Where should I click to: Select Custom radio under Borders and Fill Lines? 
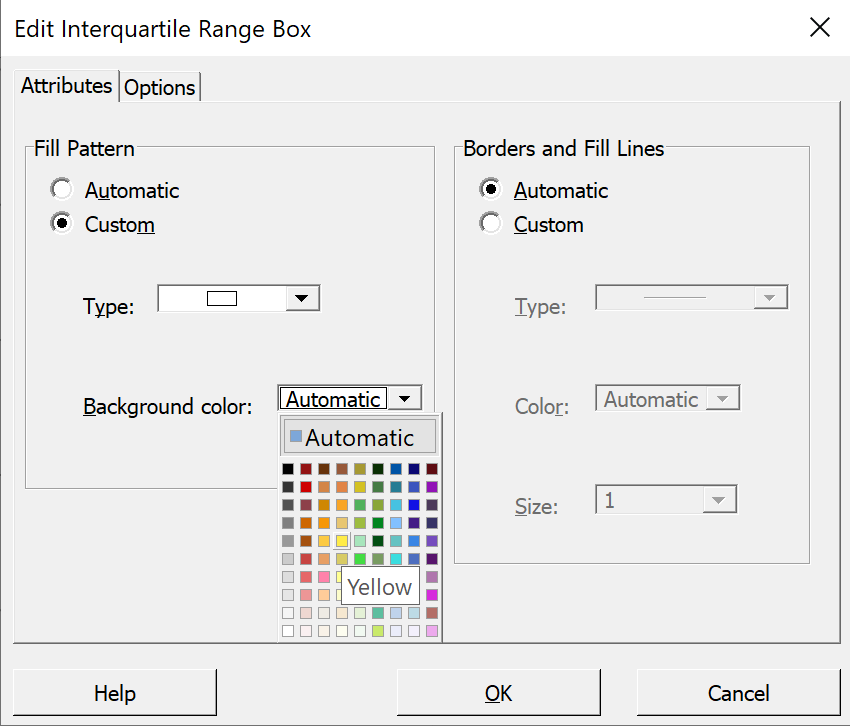click(x=491, y=223)
